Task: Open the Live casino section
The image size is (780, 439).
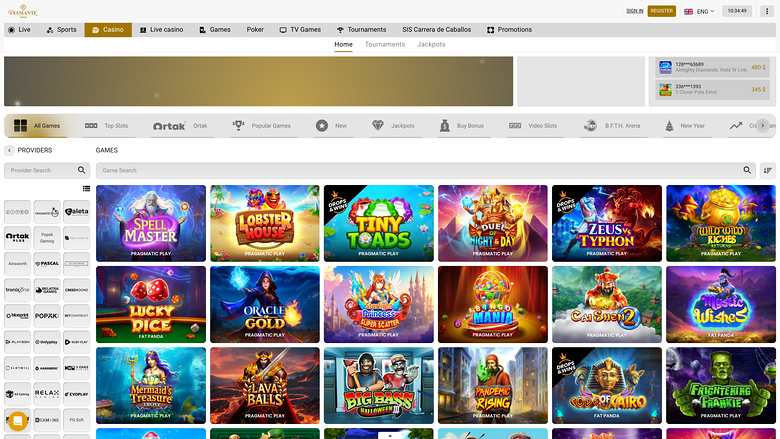Action: tap(161, 30)
